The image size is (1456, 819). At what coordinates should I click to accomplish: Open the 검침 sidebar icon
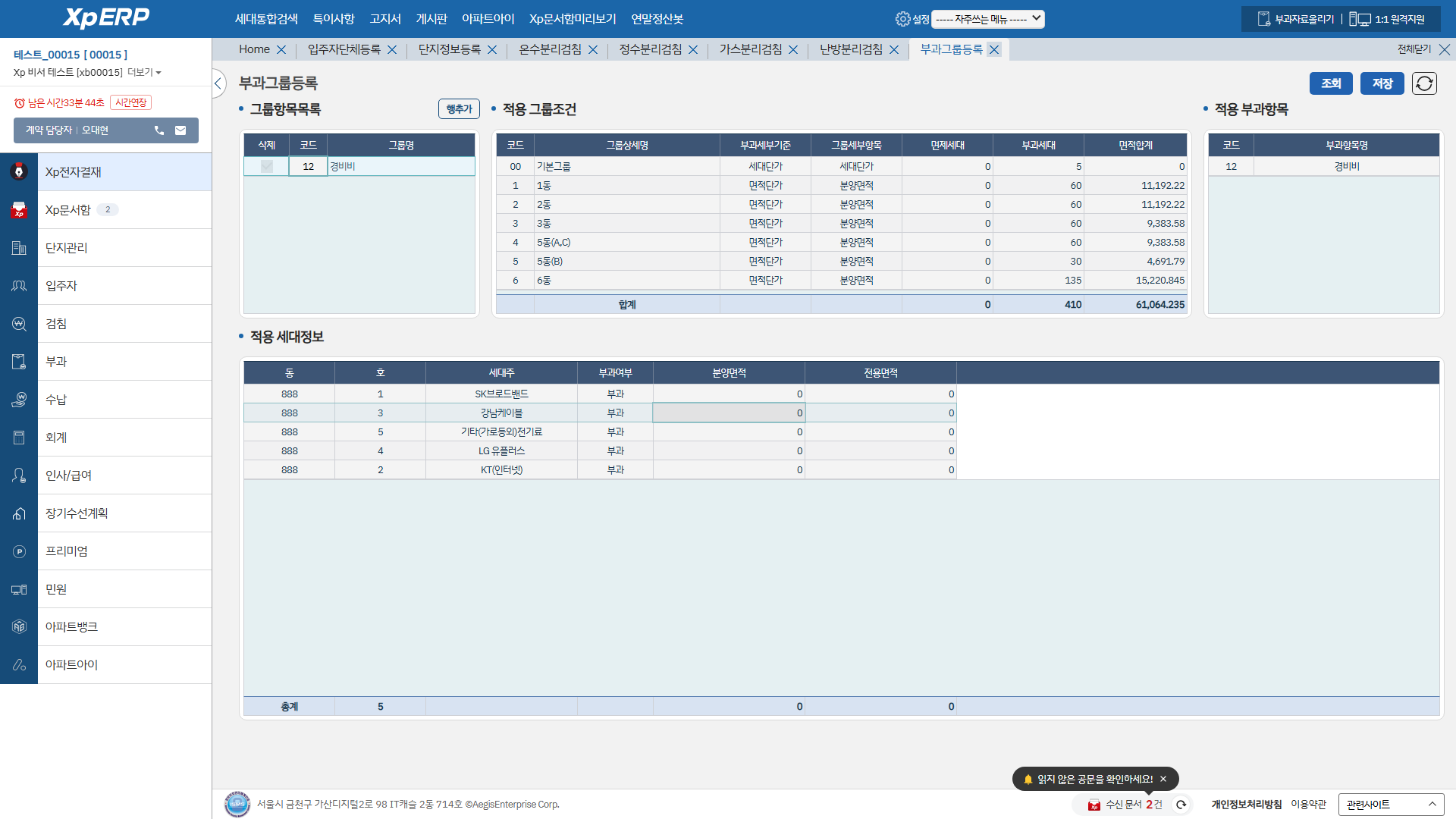click(19, 324)
